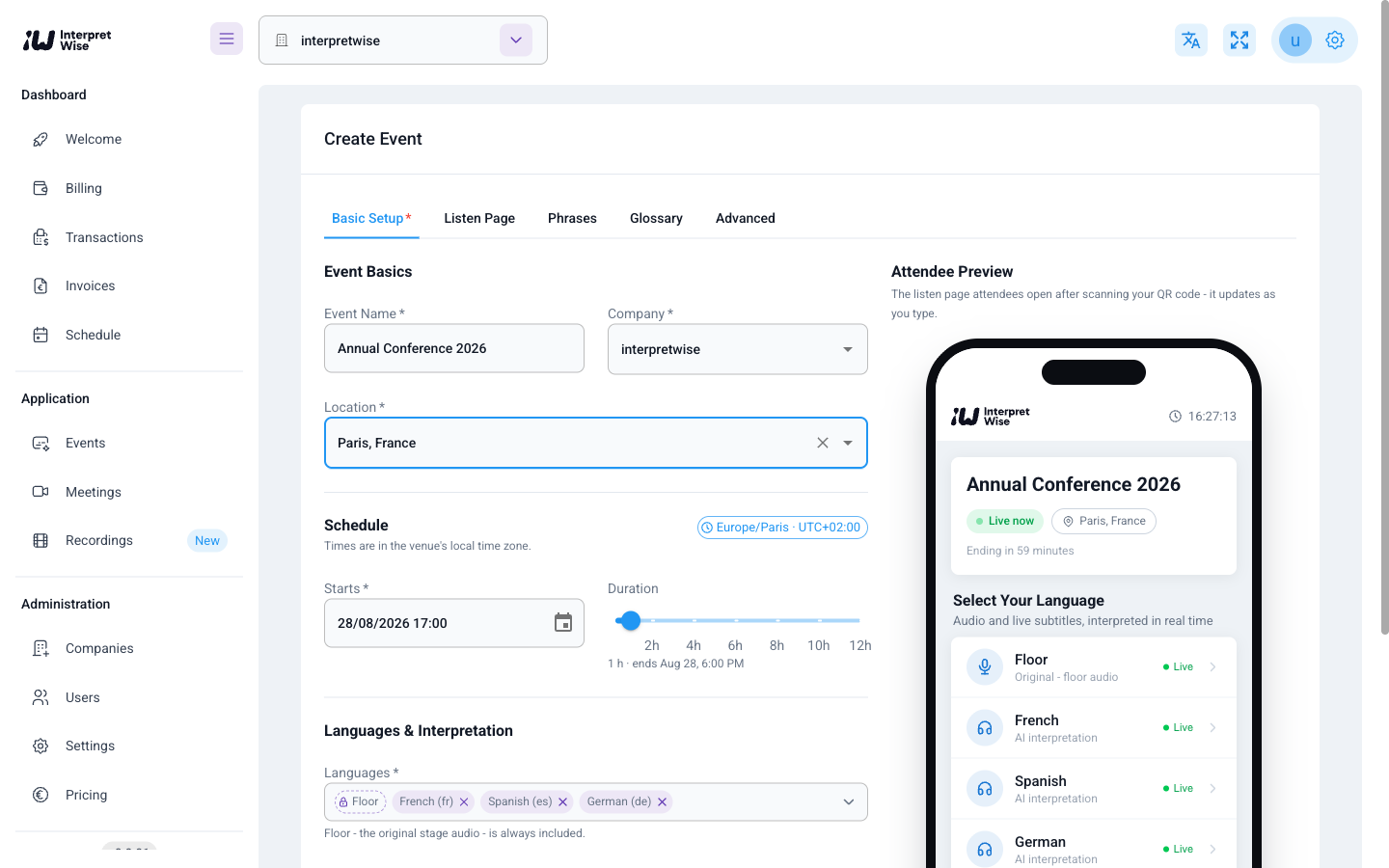The height and width of the screenshot is (868, 1389).
Task: Open the Floor row chevron in preview
Action: pyautogui.click(x=1212, y=666)
